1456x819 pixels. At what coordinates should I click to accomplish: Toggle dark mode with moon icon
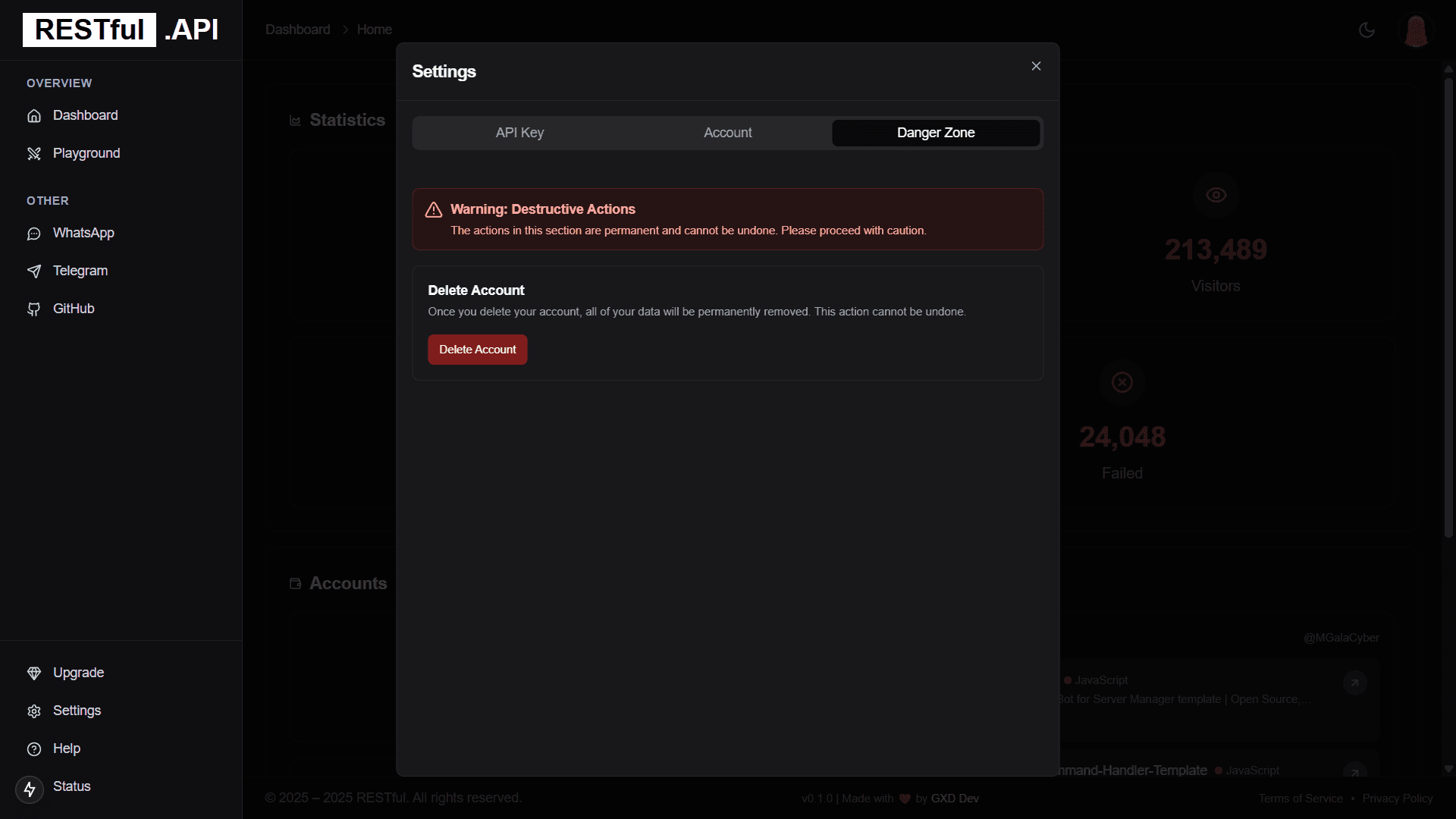1367,30
